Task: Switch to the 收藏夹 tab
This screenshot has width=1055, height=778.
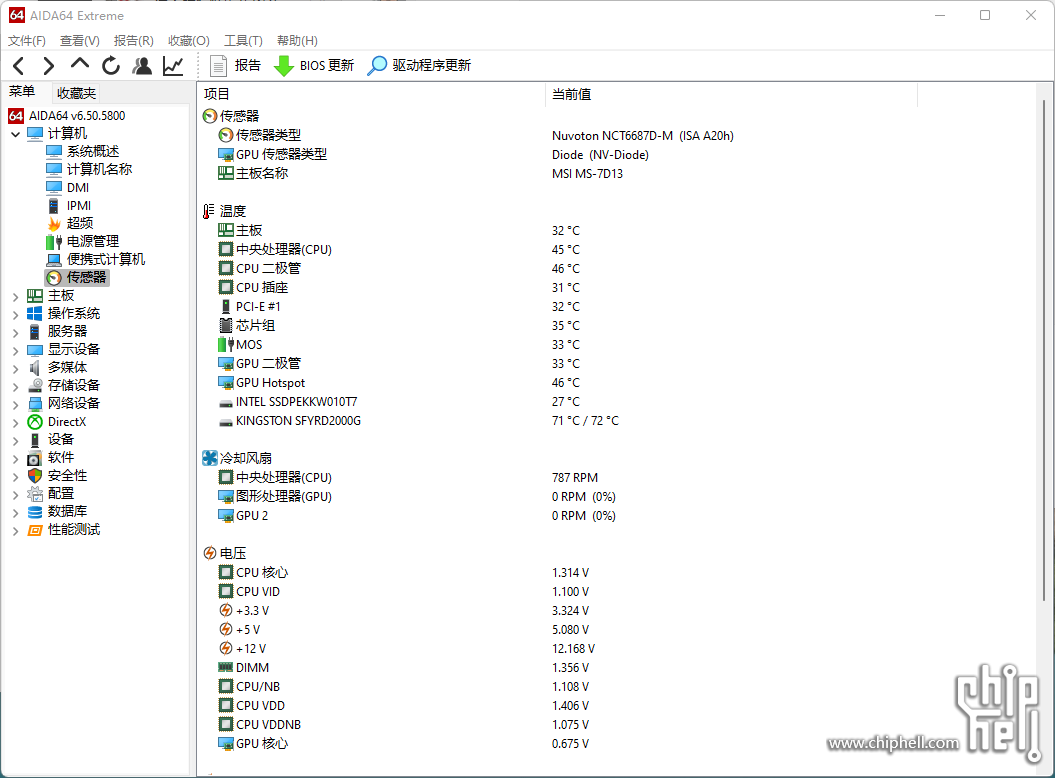Action: point(76,94)
